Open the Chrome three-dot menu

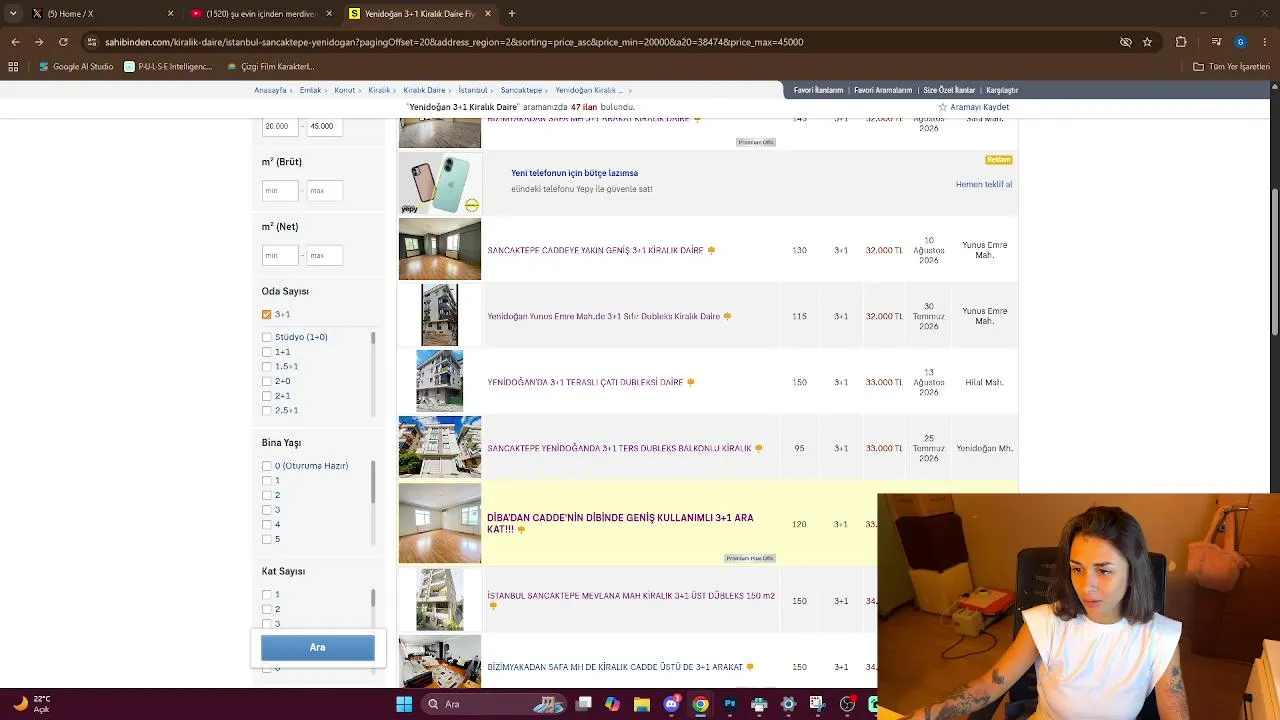tap(1265, 42)
